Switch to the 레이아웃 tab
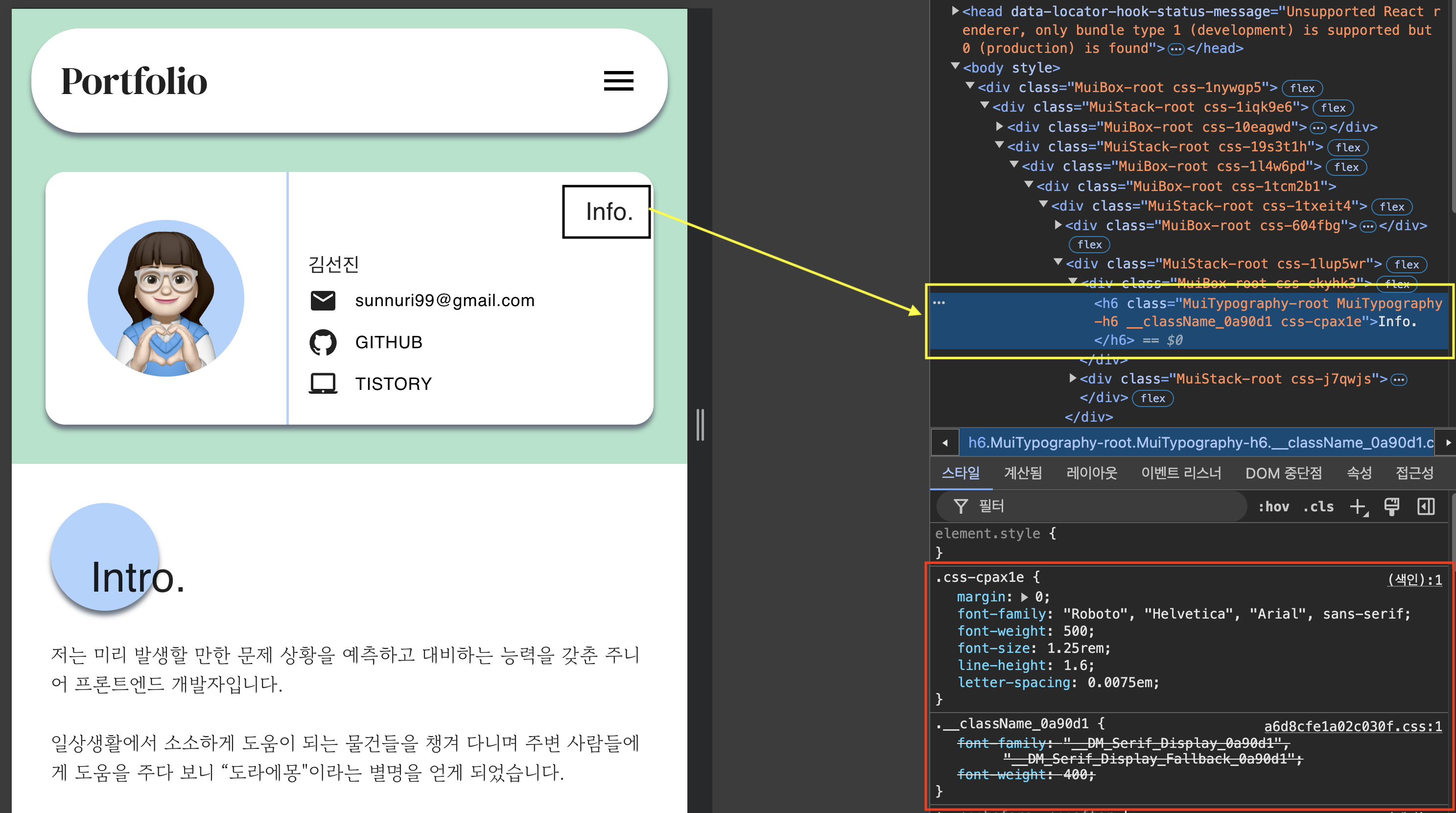Viewport: 1456px width, 813px height. (1091, 473)
